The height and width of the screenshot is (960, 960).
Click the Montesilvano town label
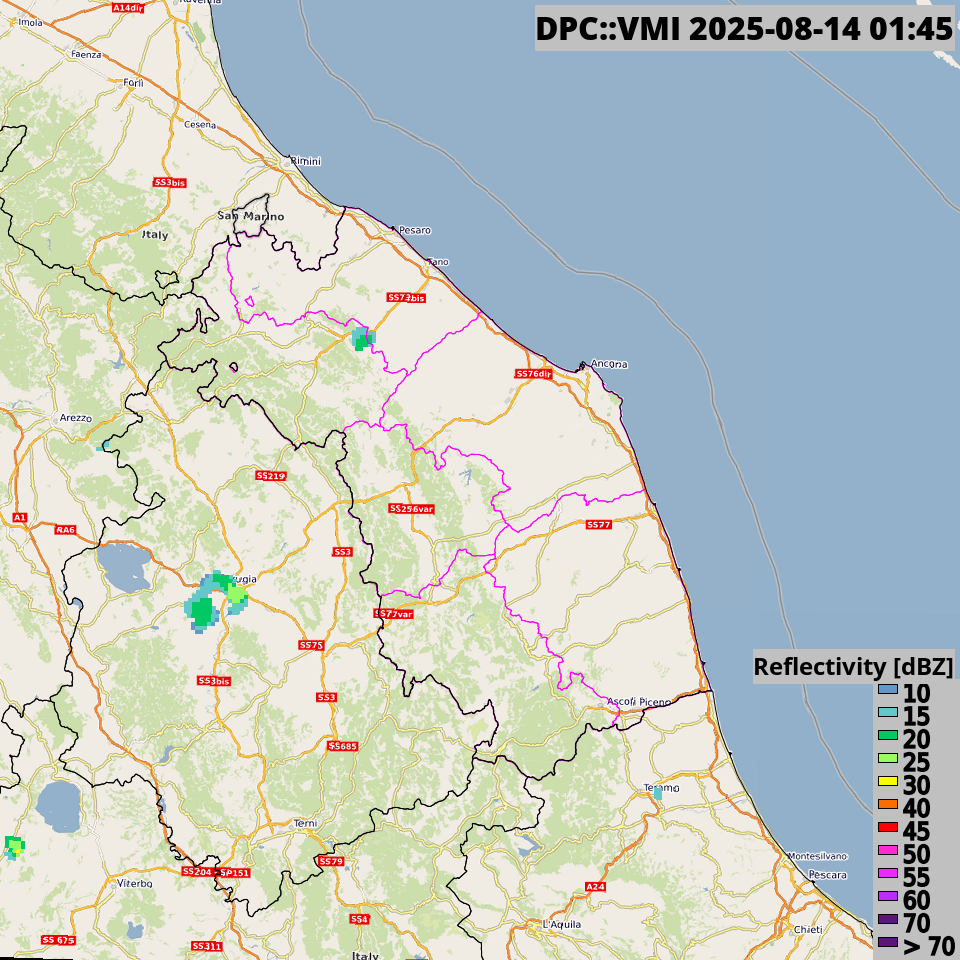(817, 856)
